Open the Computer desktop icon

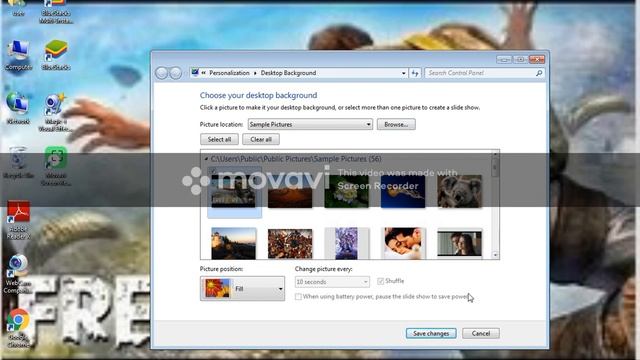tap(18, 56)
